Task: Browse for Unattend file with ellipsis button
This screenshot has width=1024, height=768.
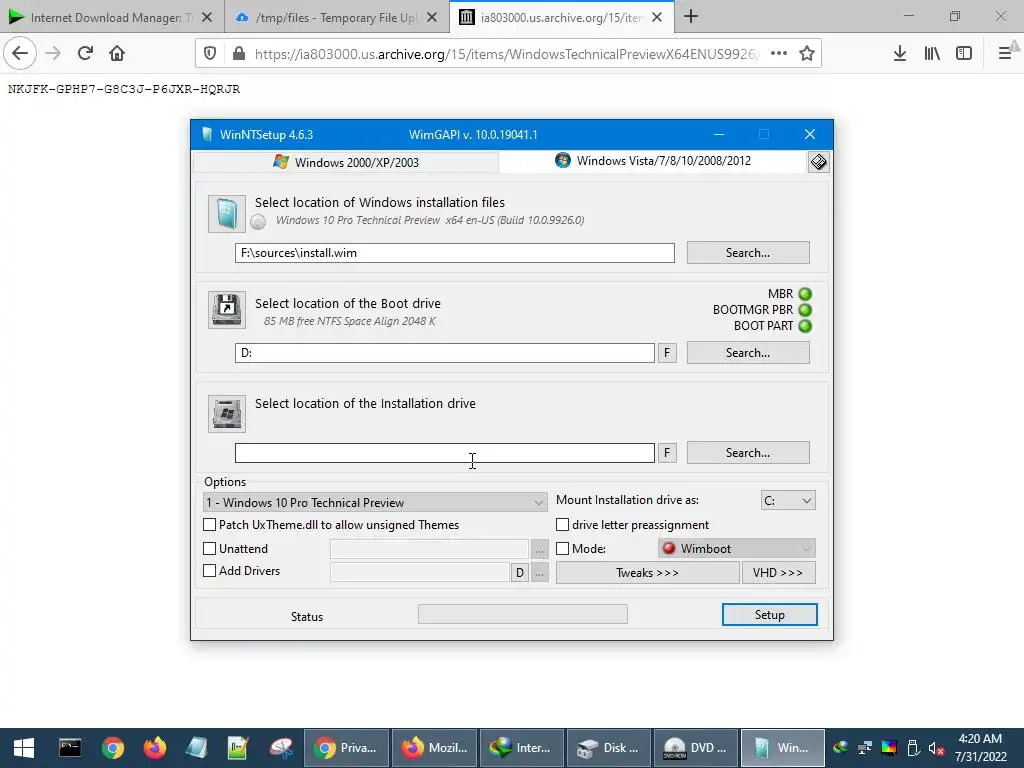Action: pyautogui.click(x=539, y=549)
